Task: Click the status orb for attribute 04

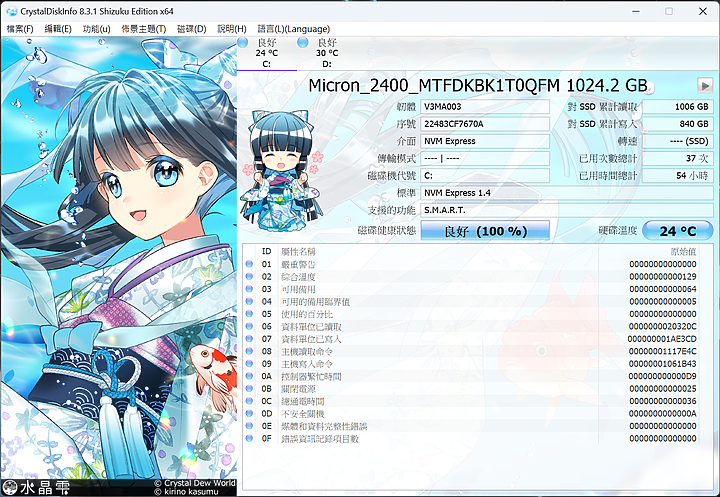Action: click(249, 301)
